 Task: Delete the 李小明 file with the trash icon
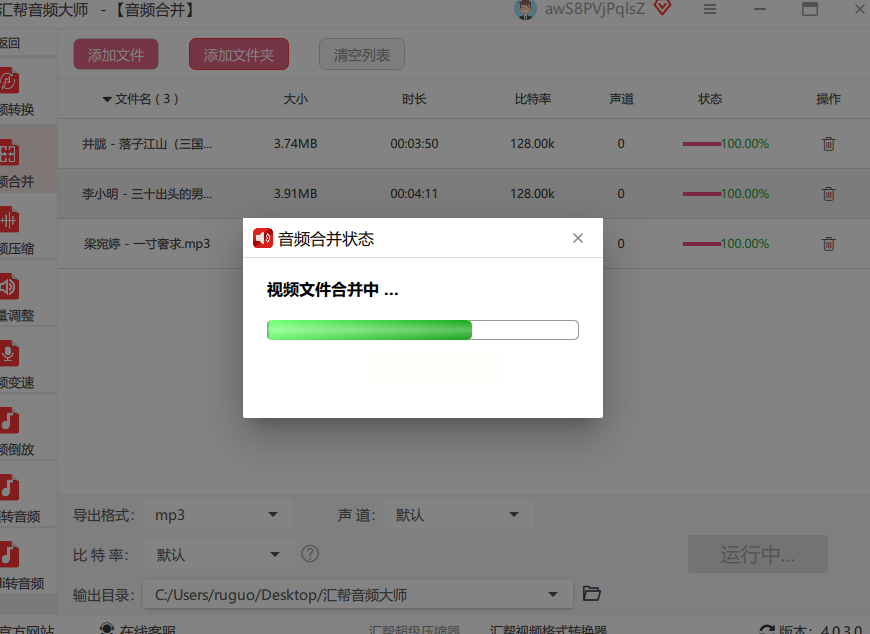[828, 194]
